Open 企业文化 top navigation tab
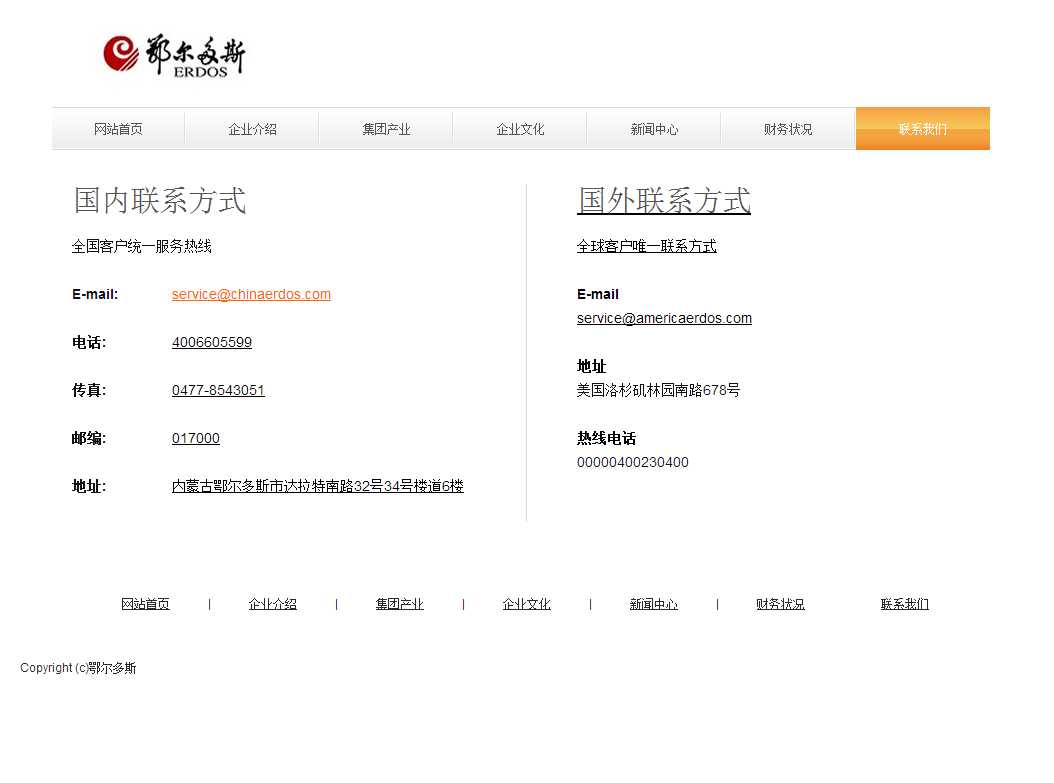The width and height of the screenshot is (1054, 783). 520,129
